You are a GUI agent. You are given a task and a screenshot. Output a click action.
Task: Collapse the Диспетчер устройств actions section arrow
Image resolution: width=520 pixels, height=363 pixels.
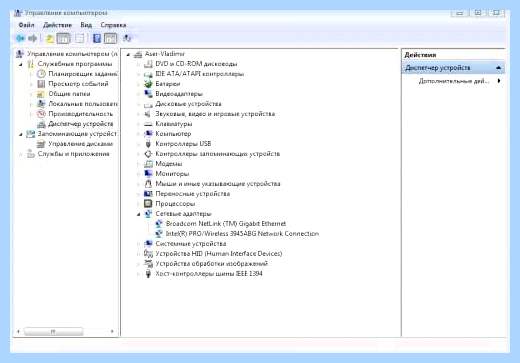coord(499,68)
